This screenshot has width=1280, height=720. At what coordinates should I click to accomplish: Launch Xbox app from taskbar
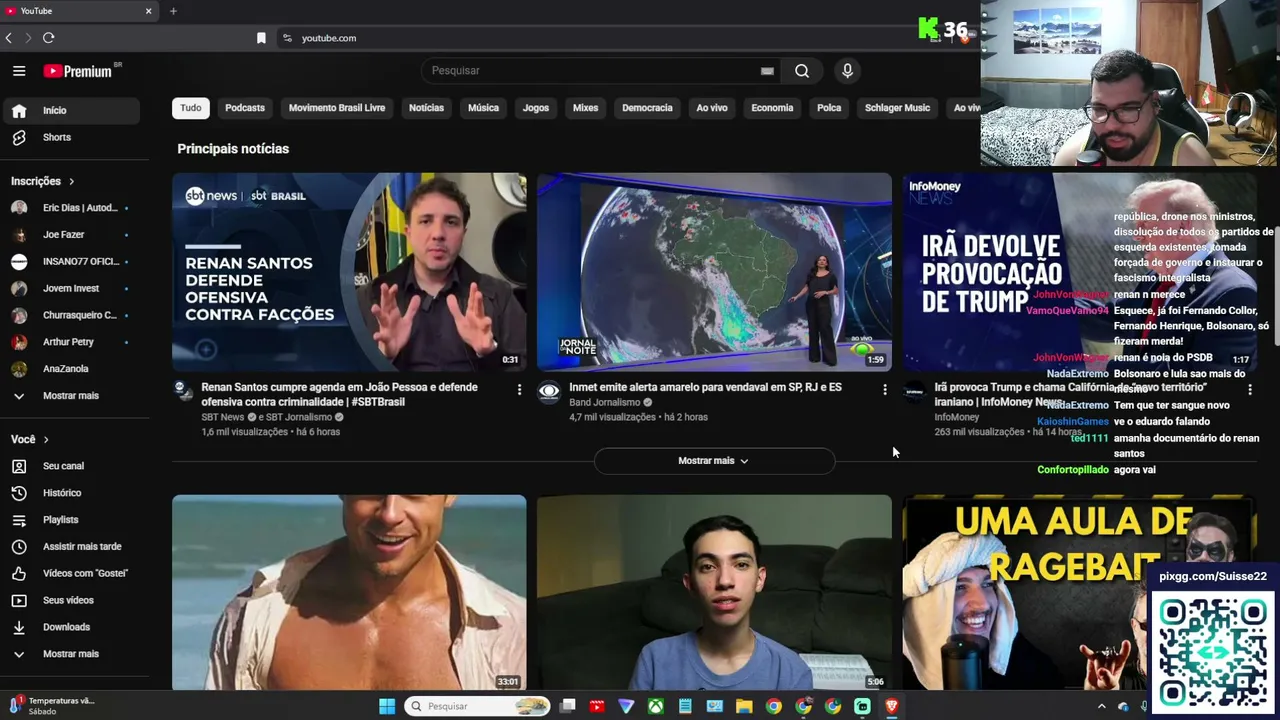pyautogui.click(x=656, y=706)
